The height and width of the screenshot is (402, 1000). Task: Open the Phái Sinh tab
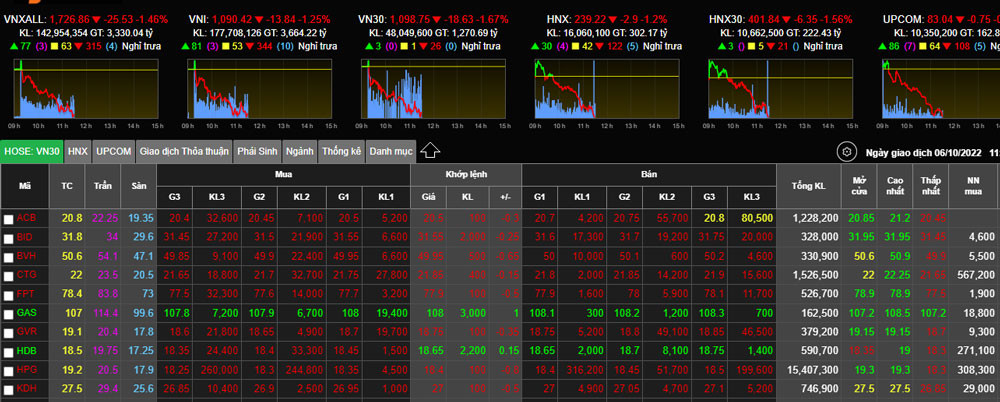click(257, 151)
